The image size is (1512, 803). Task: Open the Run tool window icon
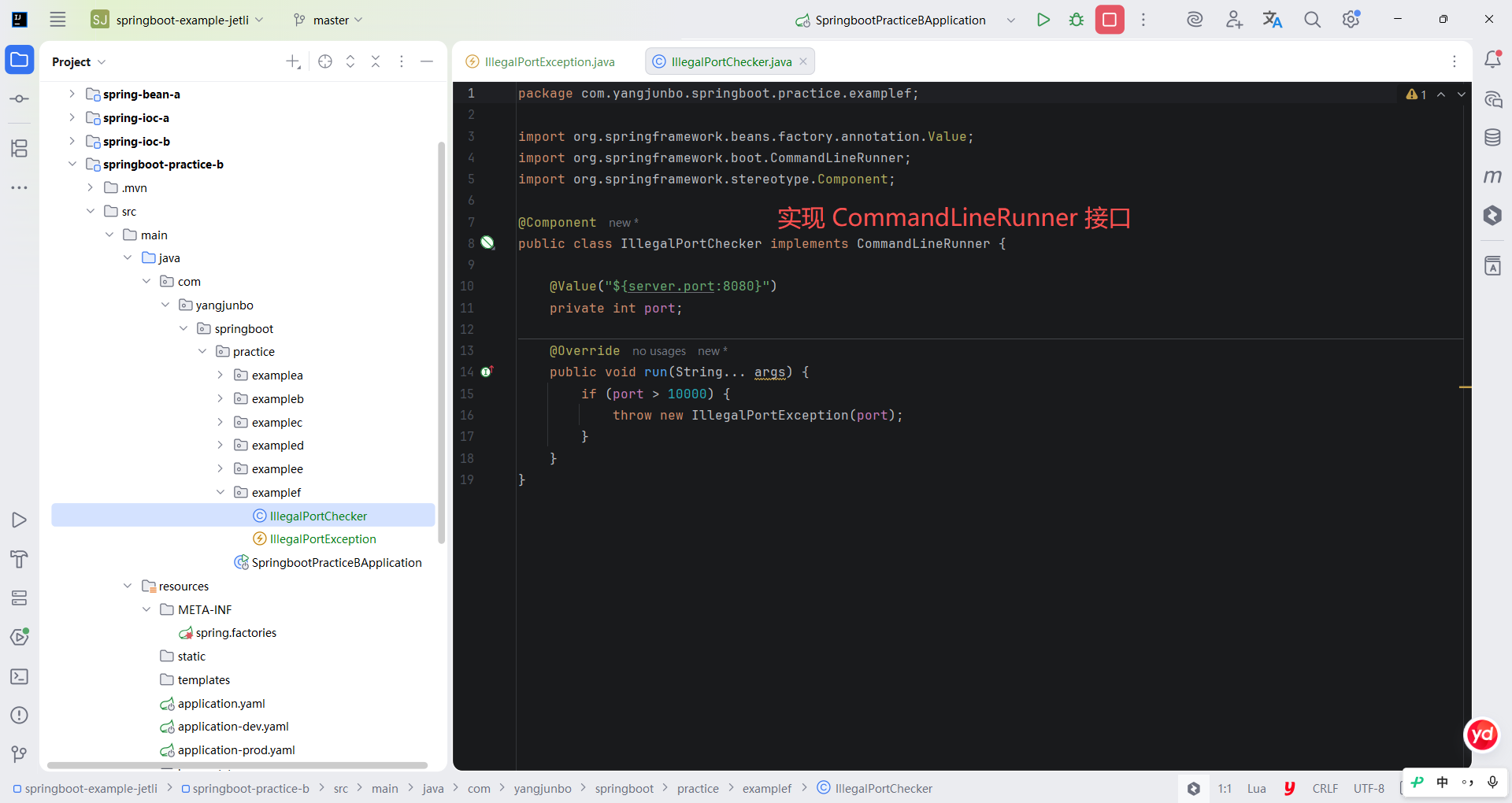pos(20,520)
